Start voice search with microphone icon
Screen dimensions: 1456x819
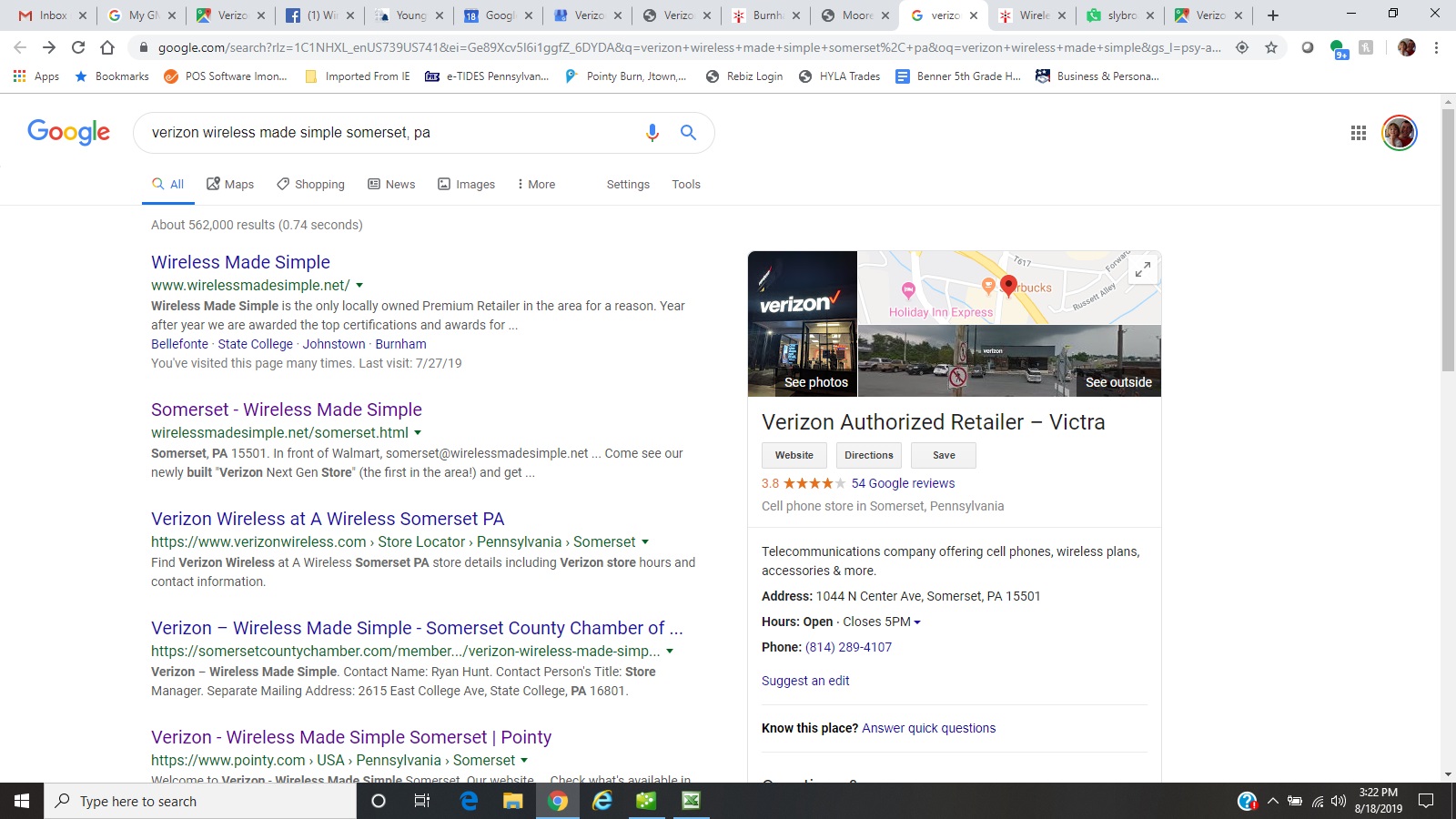(x=652, y=133)
